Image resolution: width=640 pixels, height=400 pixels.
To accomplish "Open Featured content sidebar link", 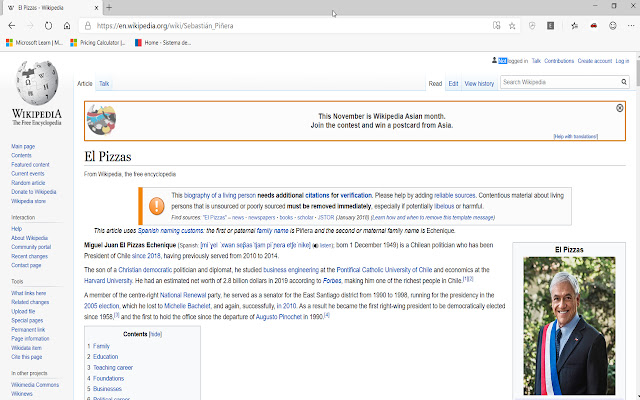I will (x=30, y=165).
